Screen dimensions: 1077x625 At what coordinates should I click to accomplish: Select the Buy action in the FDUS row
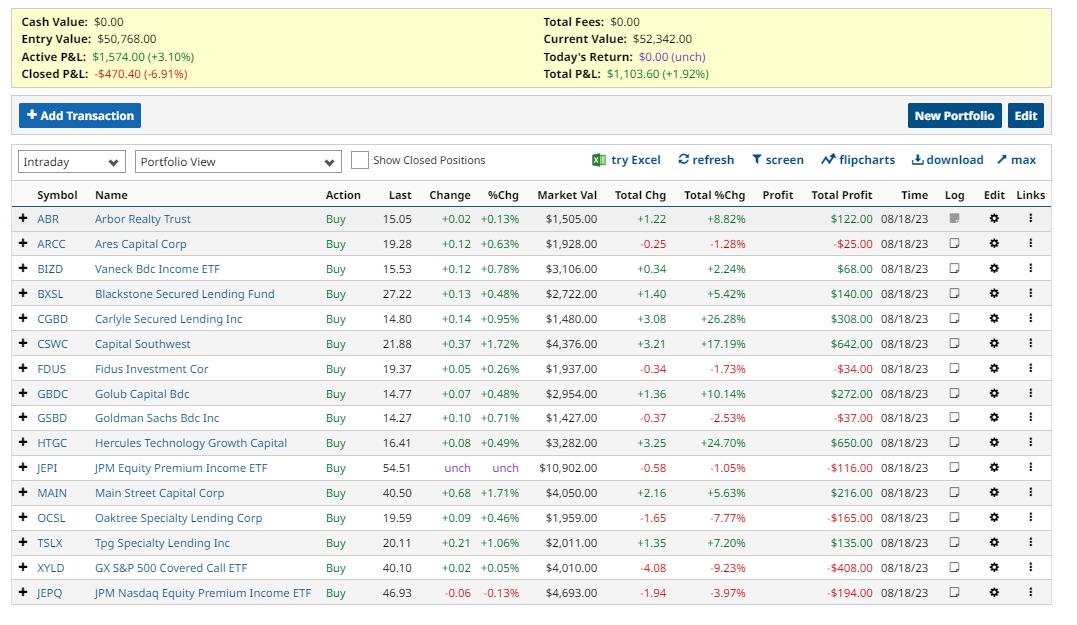tap(336, 369)
